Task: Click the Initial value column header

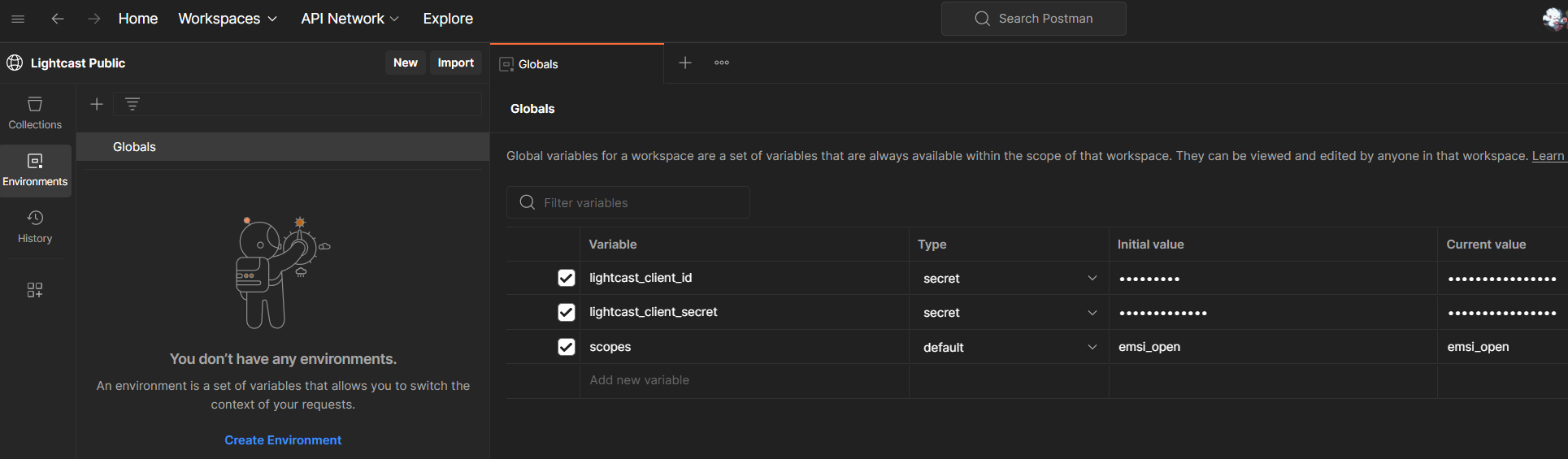Action: point(1150,245)
